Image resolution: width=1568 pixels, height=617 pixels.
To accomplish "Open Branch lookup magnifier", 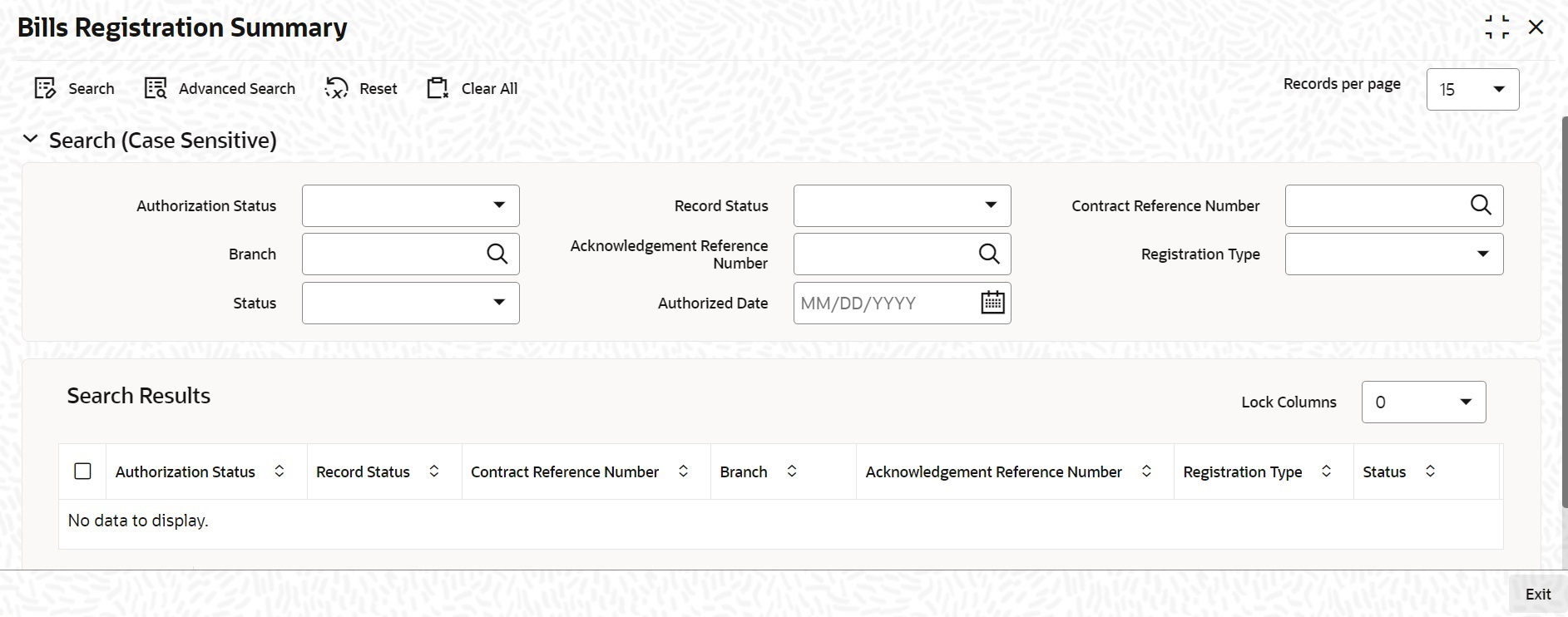I will tap(497, 254).
